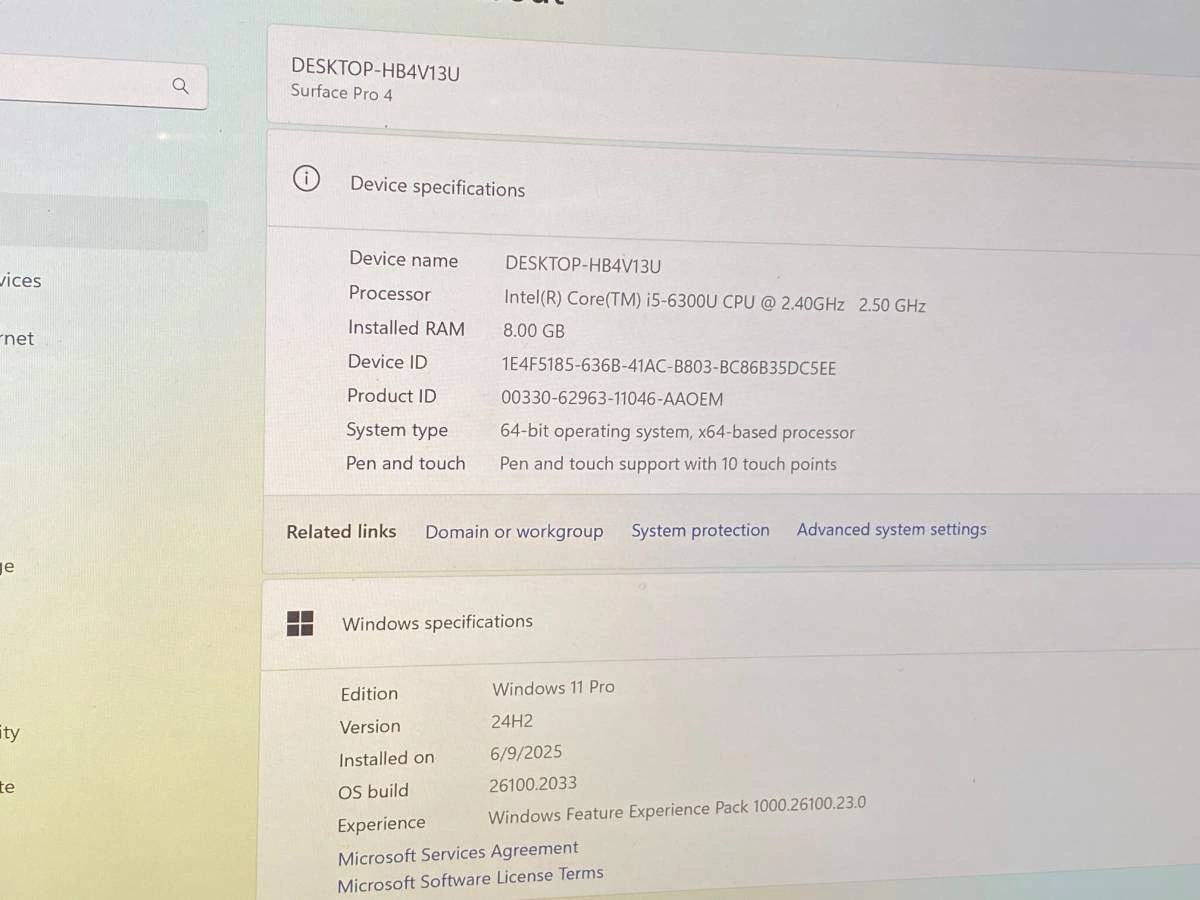This screenshot has height=900, width=1200.
Task: Select Time & language sidebar item
Action: point(8,567)
